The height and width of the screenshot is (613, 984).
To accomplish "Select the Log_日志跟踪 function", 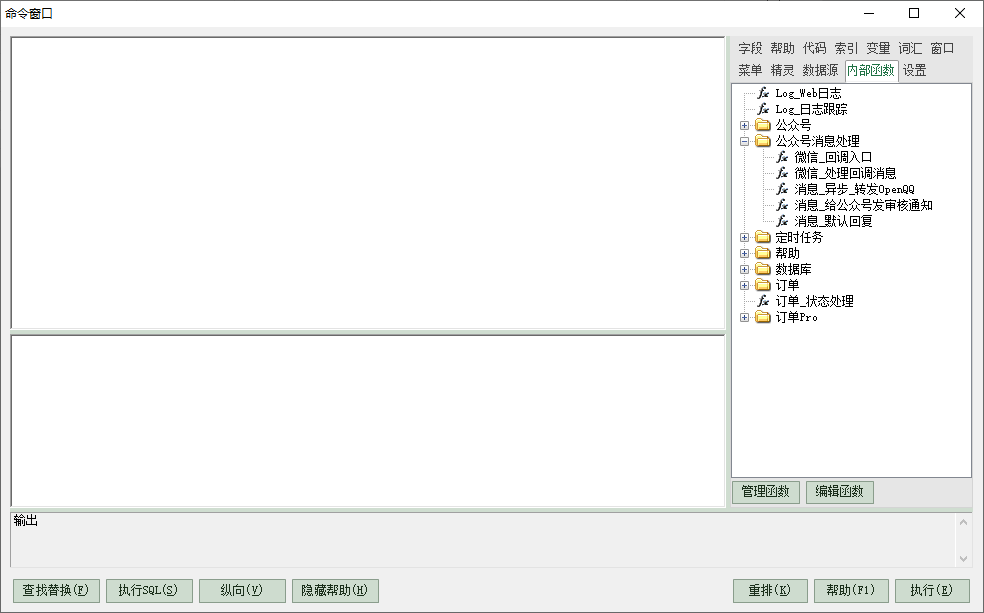I will click(x=811, y=109).
